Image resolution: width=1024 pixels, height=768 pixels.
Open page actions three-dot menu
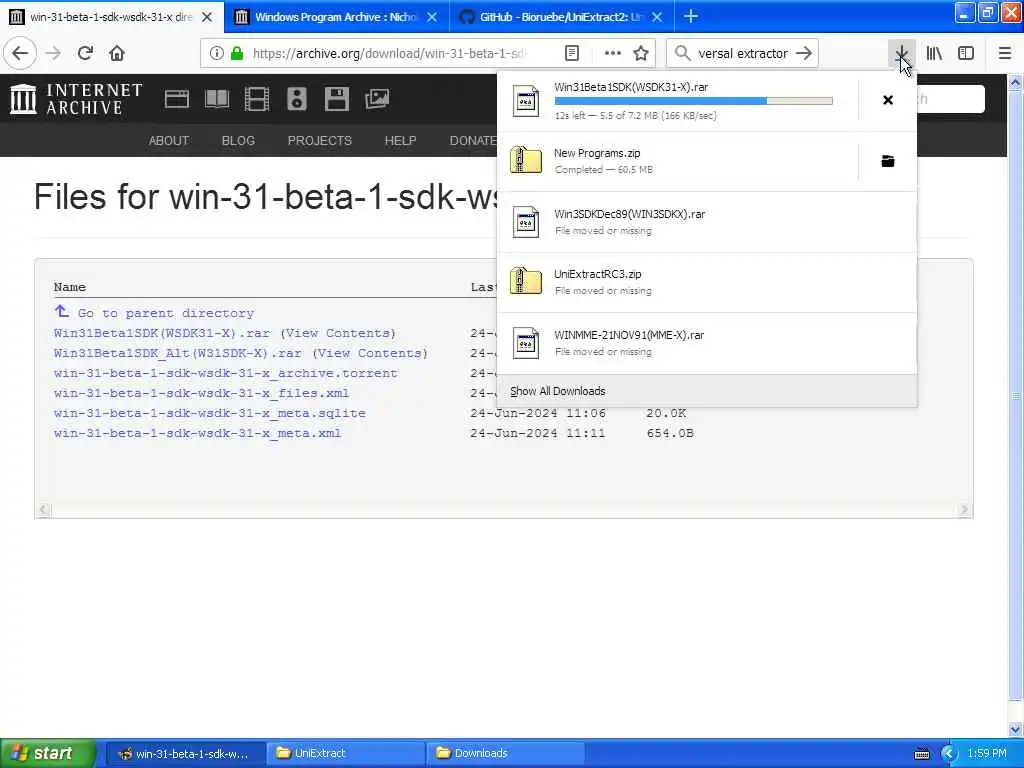tap(612, 54)
